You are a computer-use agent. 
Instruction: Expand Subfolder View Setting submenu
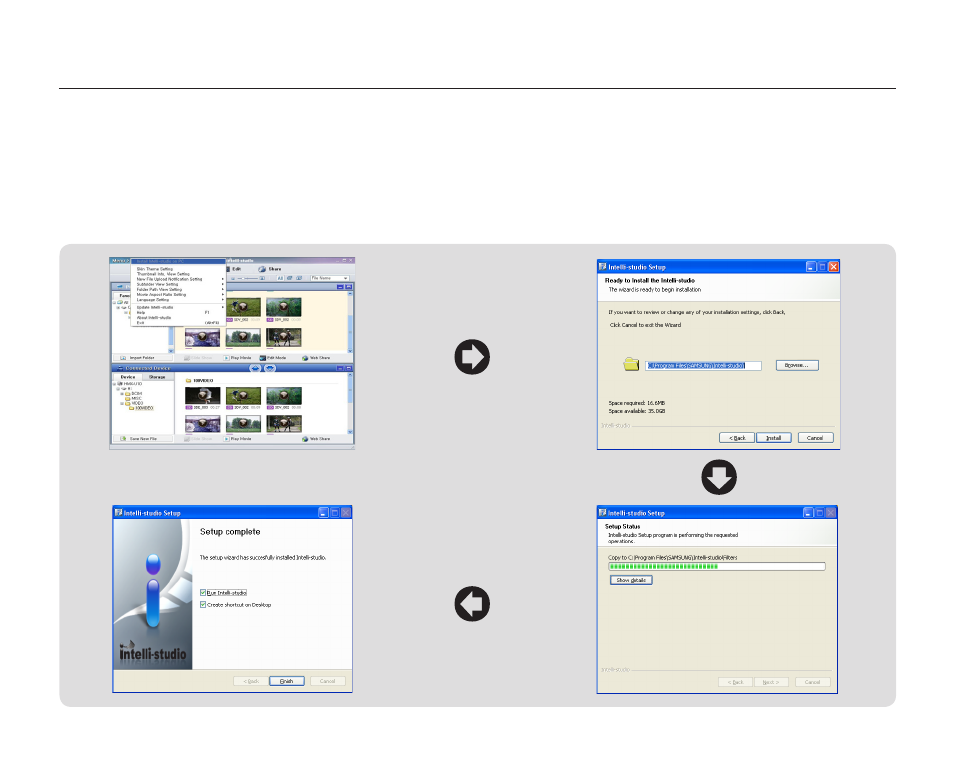[223, 284]
